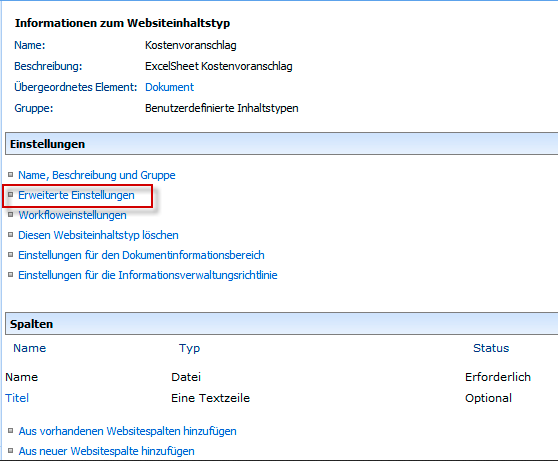The image size is (558, 461).
Task: Click bullet icon beside Workfloweinstellungen
Action: coord(10,214)
